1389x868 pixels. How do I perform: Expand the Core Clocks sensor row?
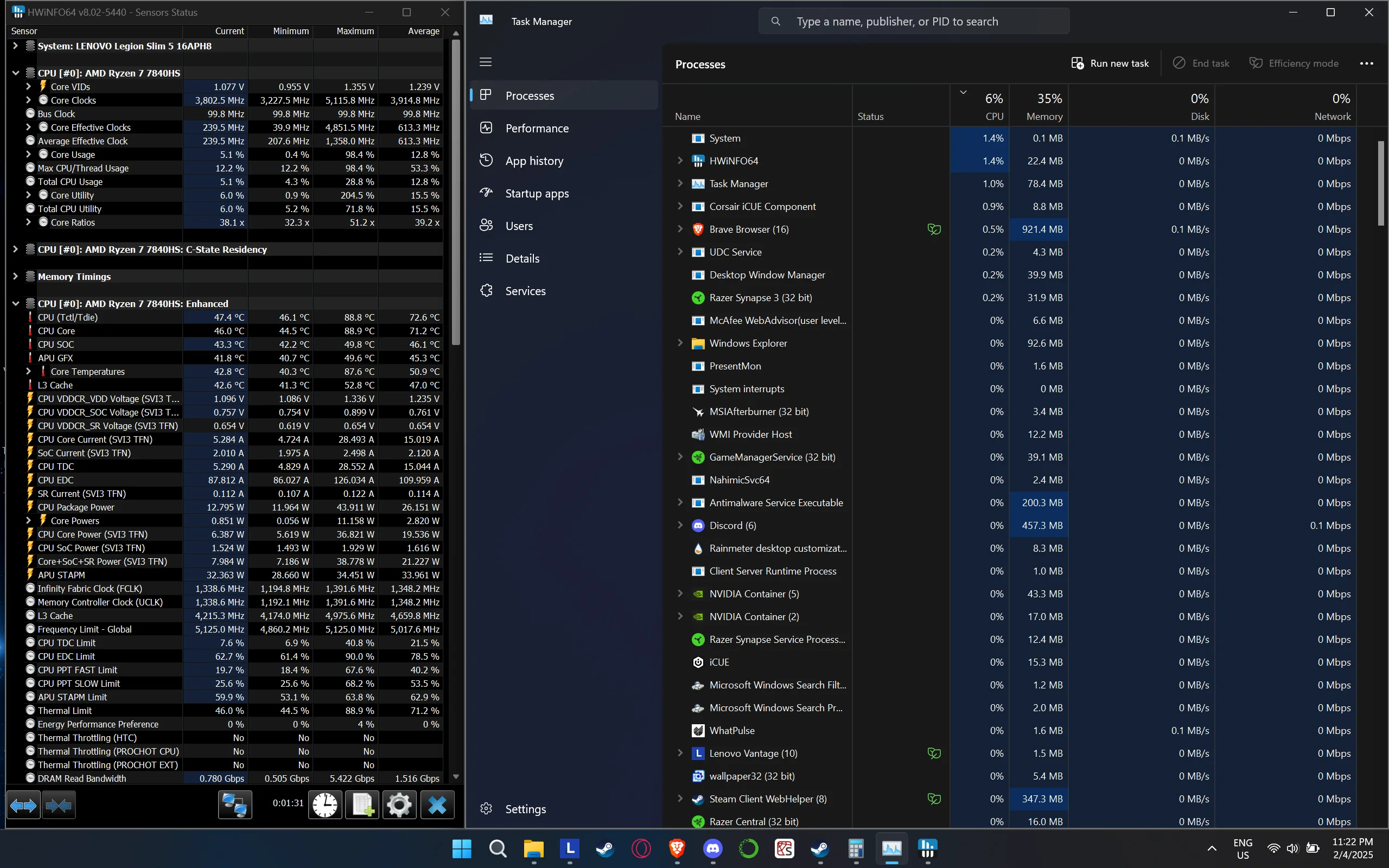click(x=28, y=100)
